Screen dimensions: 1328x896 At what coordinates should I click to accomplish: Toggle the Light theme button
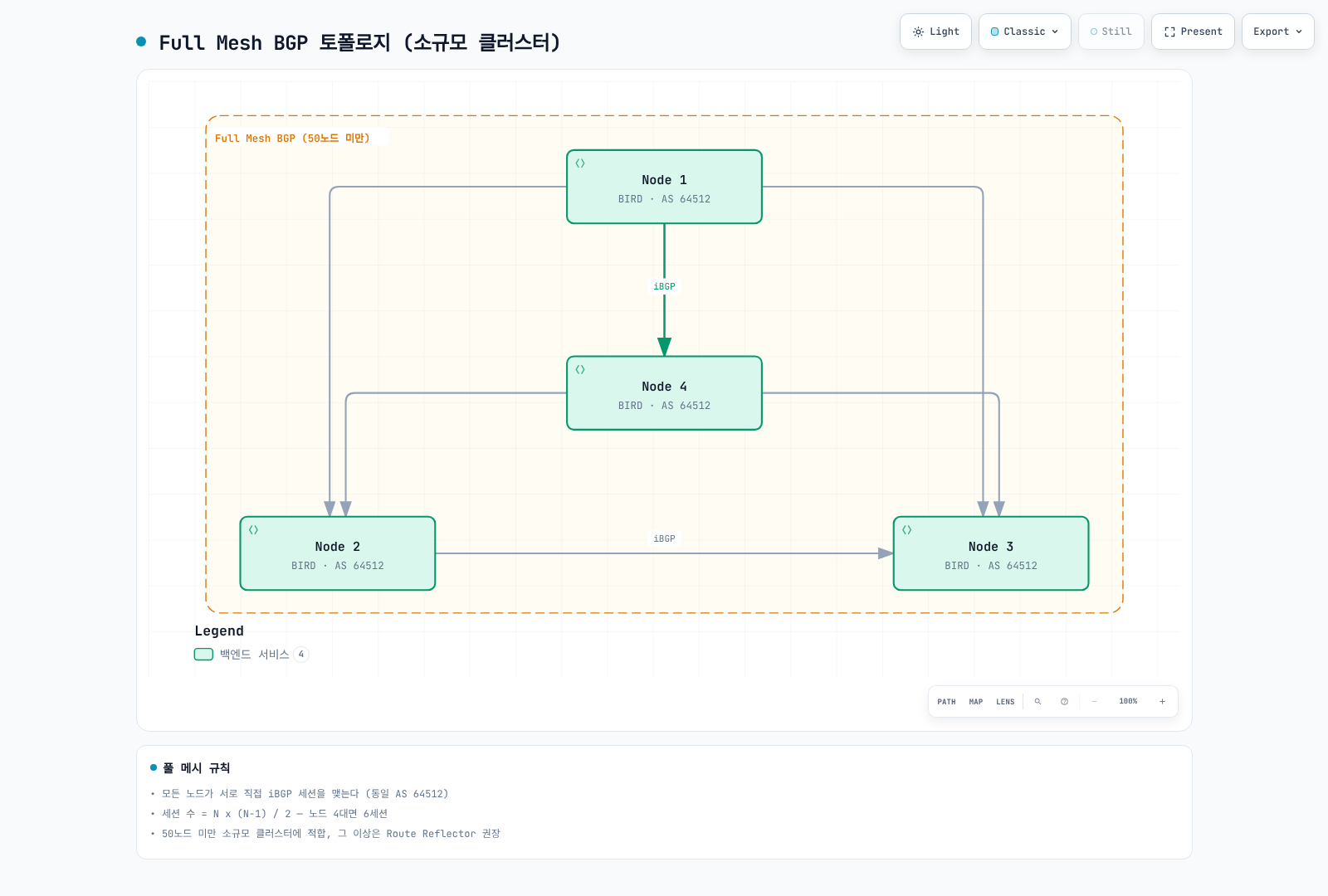[935, 32]
